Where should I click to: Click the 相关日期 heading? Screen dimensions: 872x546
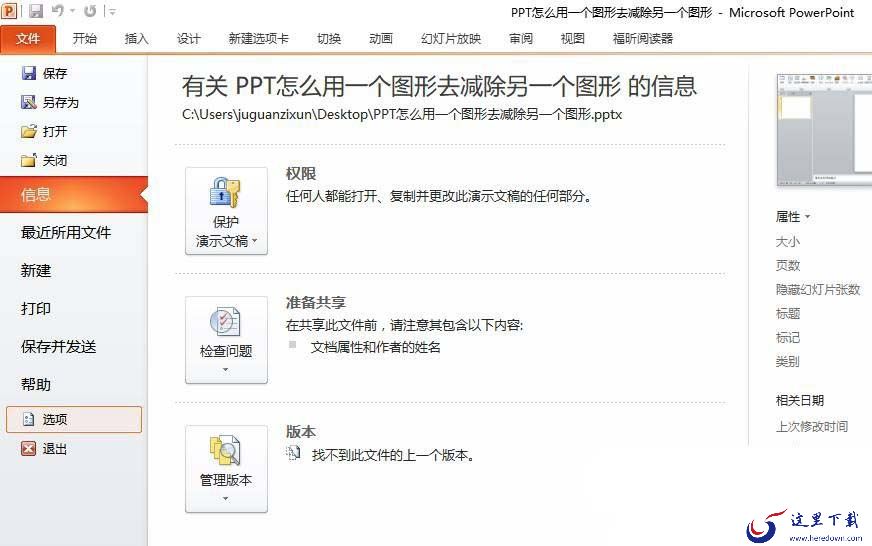[800, 400]
